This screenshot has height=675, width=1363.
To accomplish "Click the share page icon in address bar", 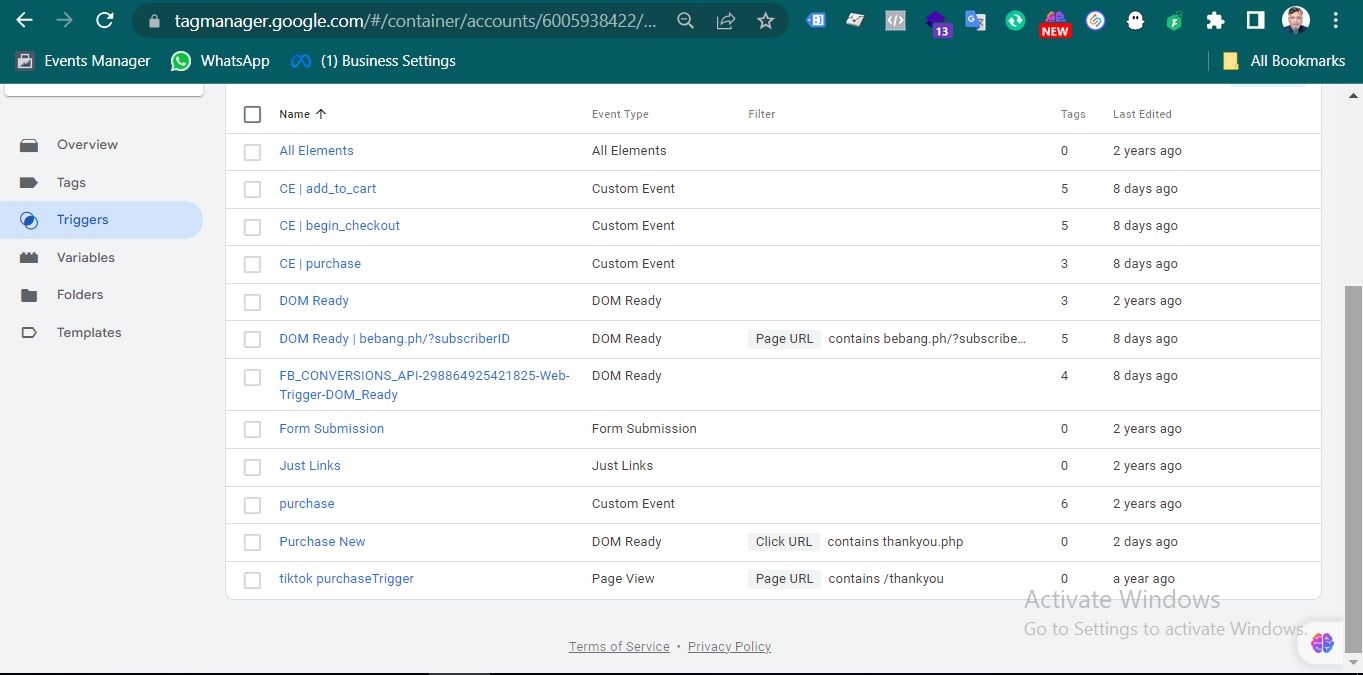I will click(x=726, y=20).
